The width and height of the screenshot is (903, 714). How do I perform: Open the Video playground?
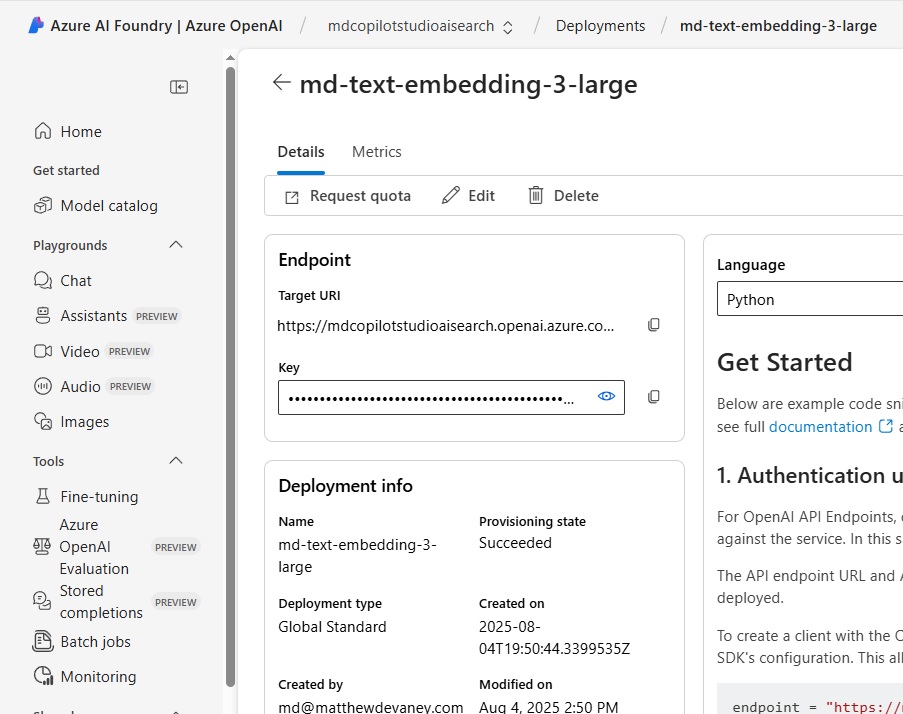pos(79,352)
